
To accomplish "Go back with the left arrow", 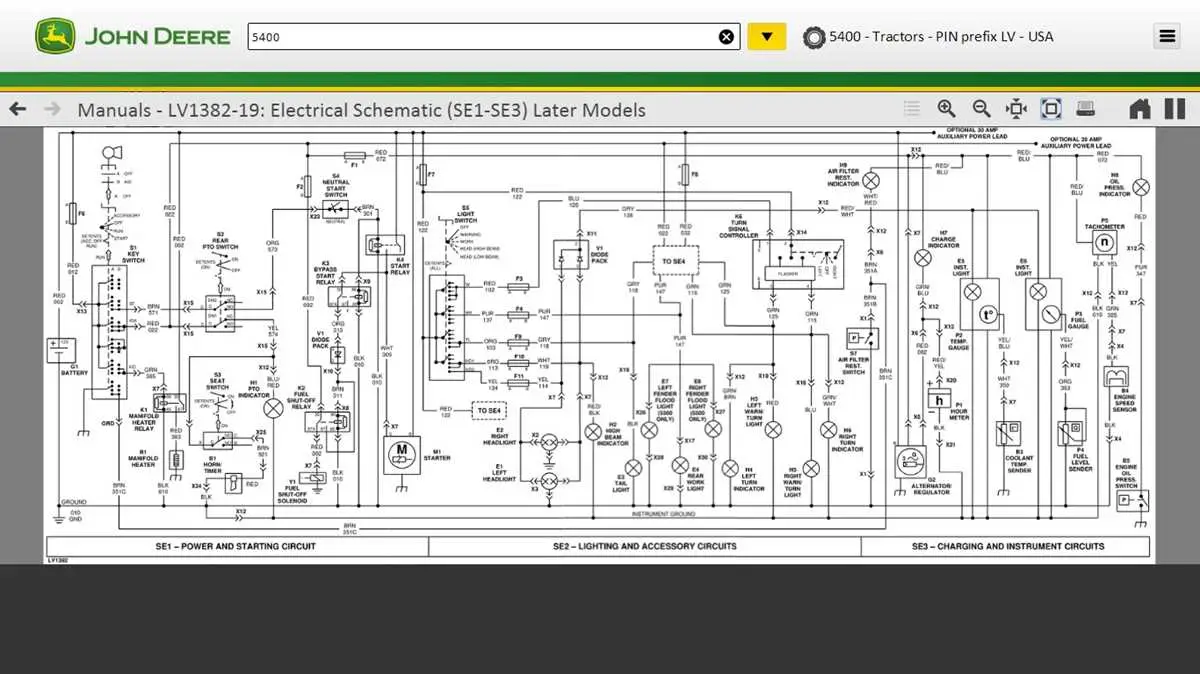I will point(17,109).
